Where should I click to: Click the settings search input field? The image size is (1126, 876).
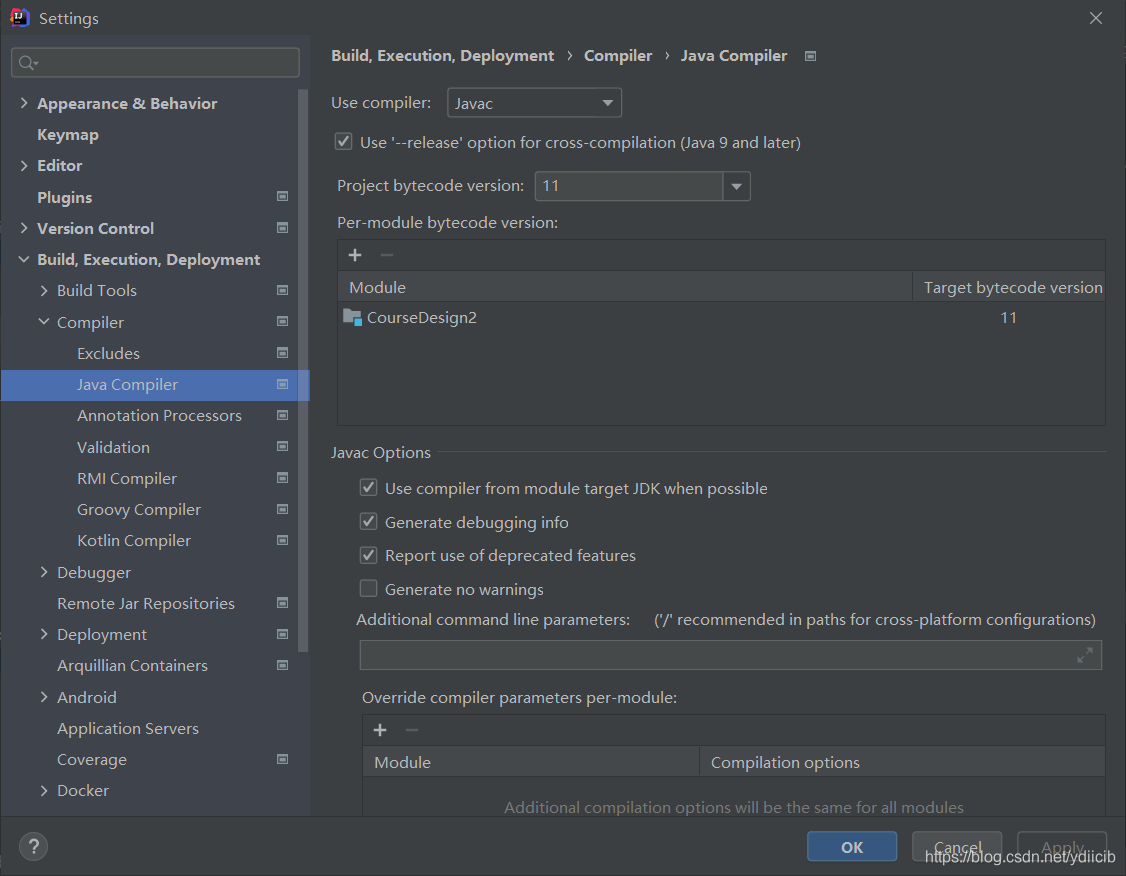[x=155, y=62]
